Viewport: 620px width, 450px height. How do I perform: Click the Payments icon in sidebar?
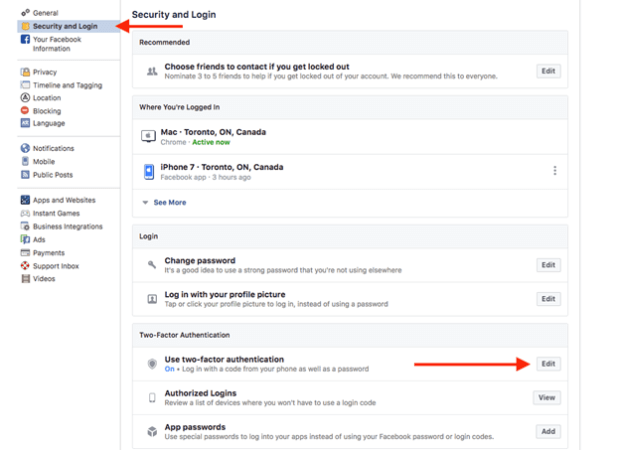point(25,253)
